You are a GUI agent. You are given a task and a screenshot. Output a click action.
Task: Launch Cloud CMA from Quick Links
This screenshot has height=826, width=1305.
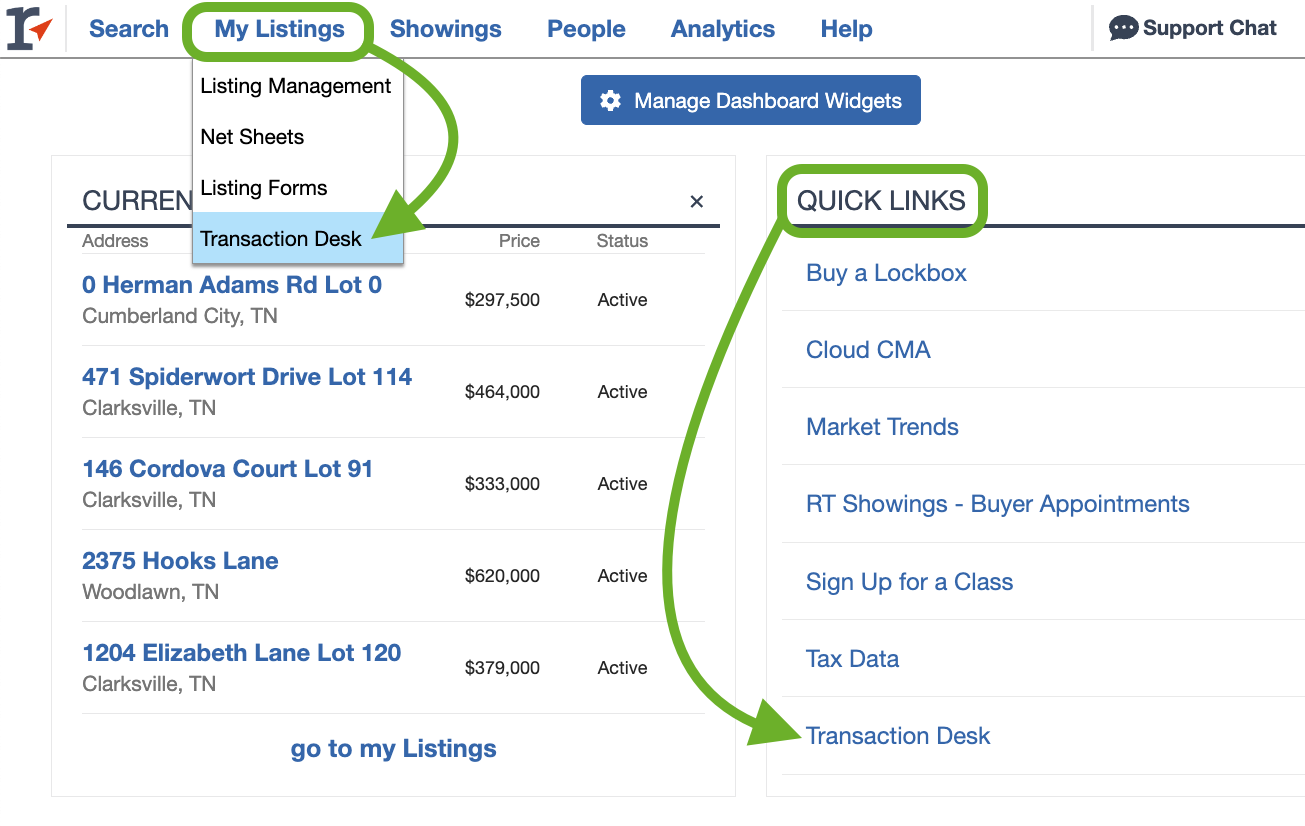[868, 350]
